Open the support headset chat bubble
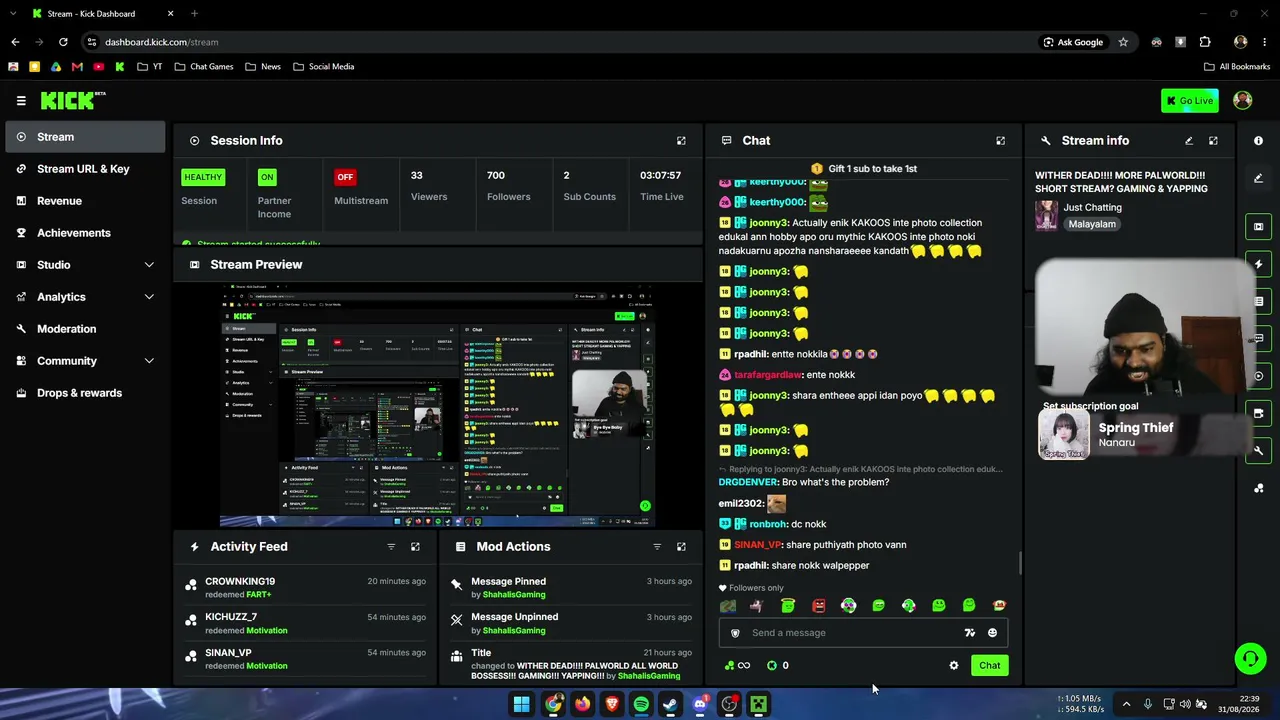Viewport: 1280px width, 720px height. pyautogui.click(x=1250, y=658)
